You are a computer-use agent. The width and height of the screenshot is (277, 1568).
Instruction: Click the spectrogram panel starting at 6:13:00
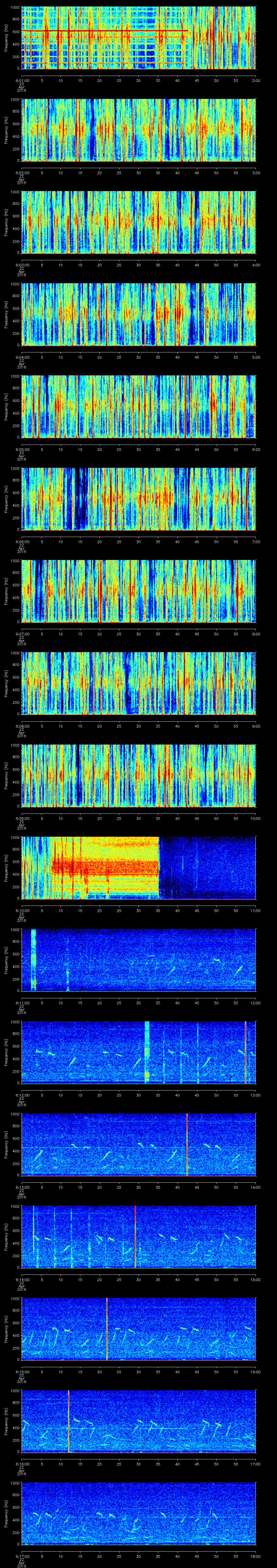(139, 1145)
